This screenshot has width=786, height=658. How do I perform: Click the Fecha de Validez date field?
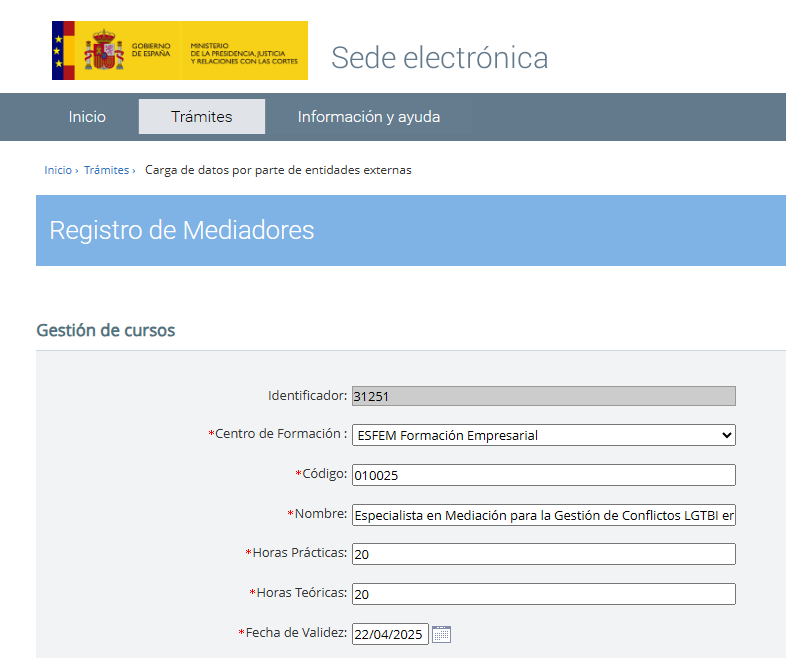click(x=389, y=634)
